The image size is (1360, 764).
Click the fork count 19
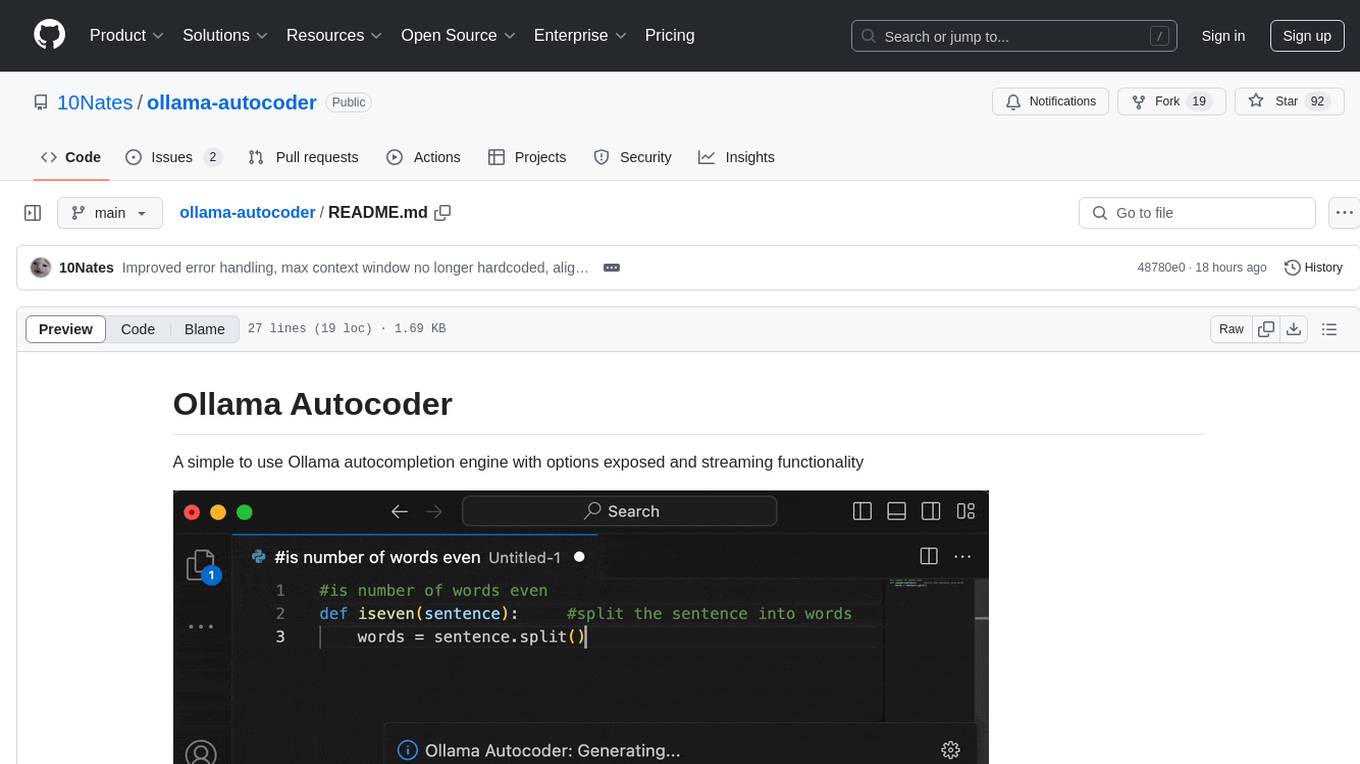click(x=1200, y=101)
